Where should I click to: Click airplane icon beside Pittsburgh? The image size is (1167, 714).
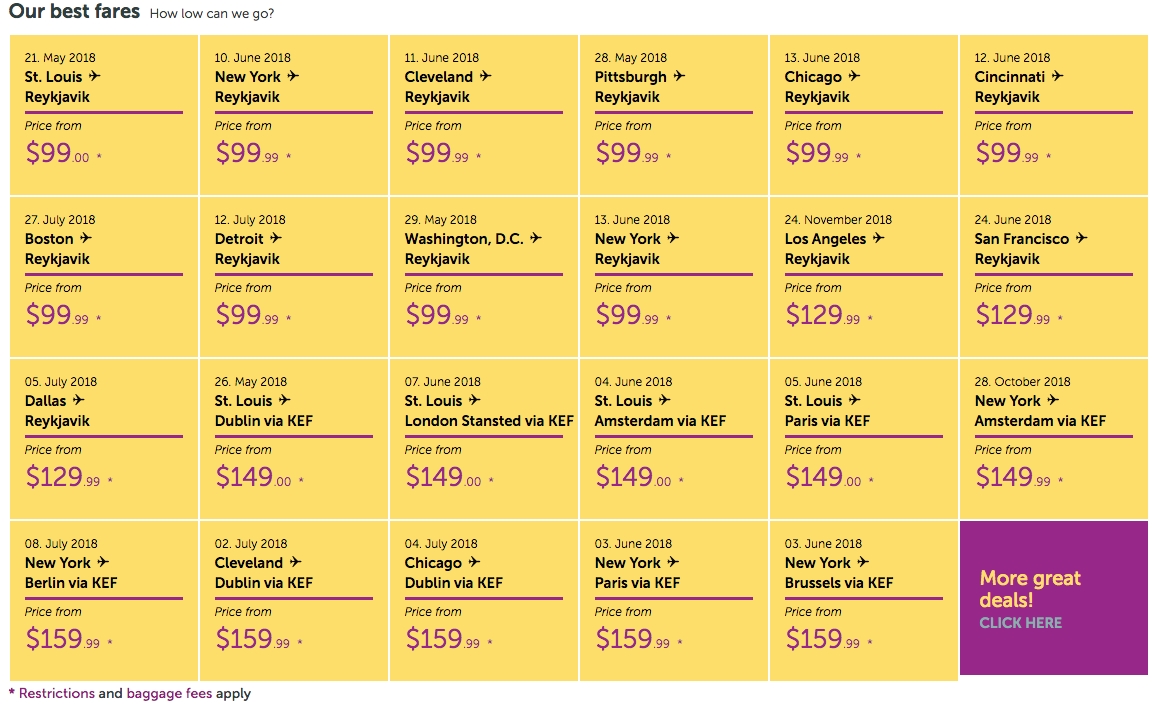[679, 76]
